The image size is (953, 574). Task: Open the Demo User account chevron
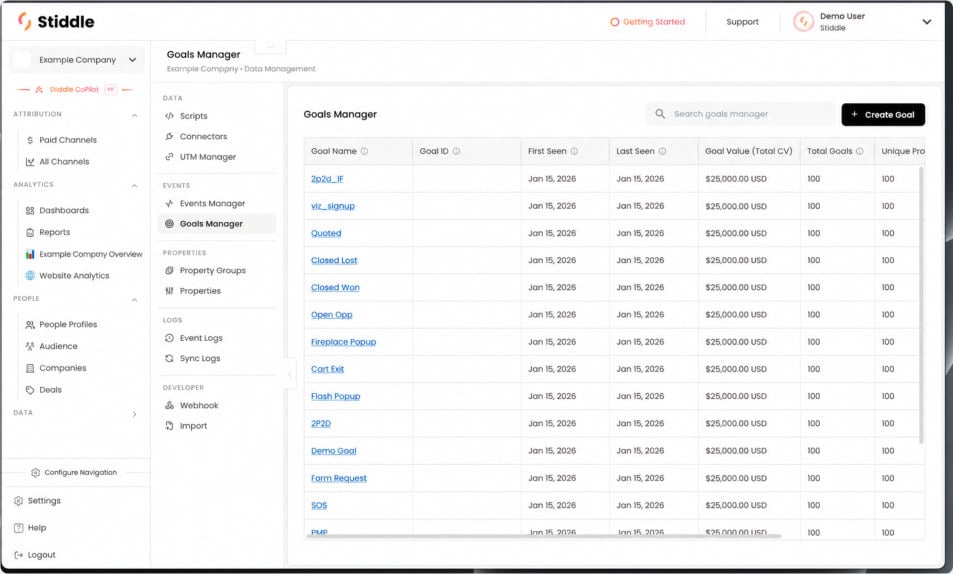(927, 22)
